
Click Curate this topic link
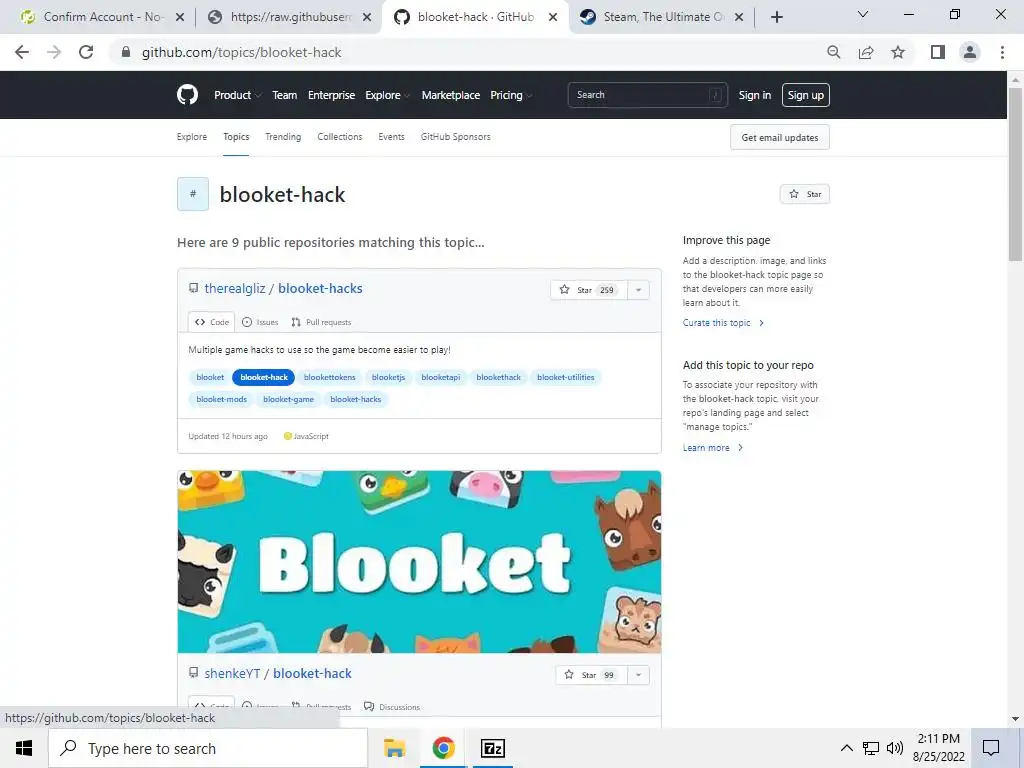pyautogui.click(x=723, y=323)
